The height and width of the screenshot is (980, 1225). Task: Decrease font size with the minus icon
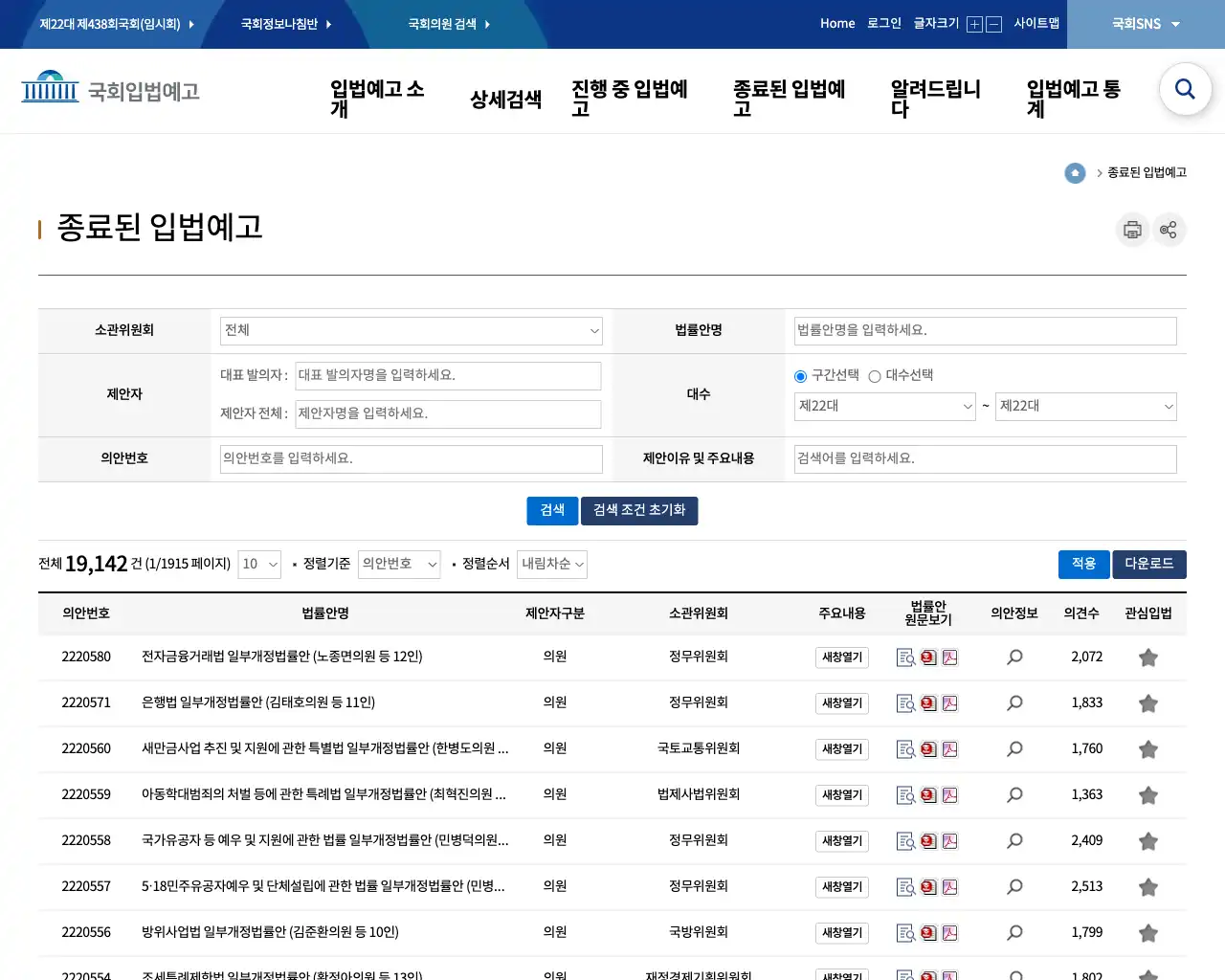click(x=993, y=24)
